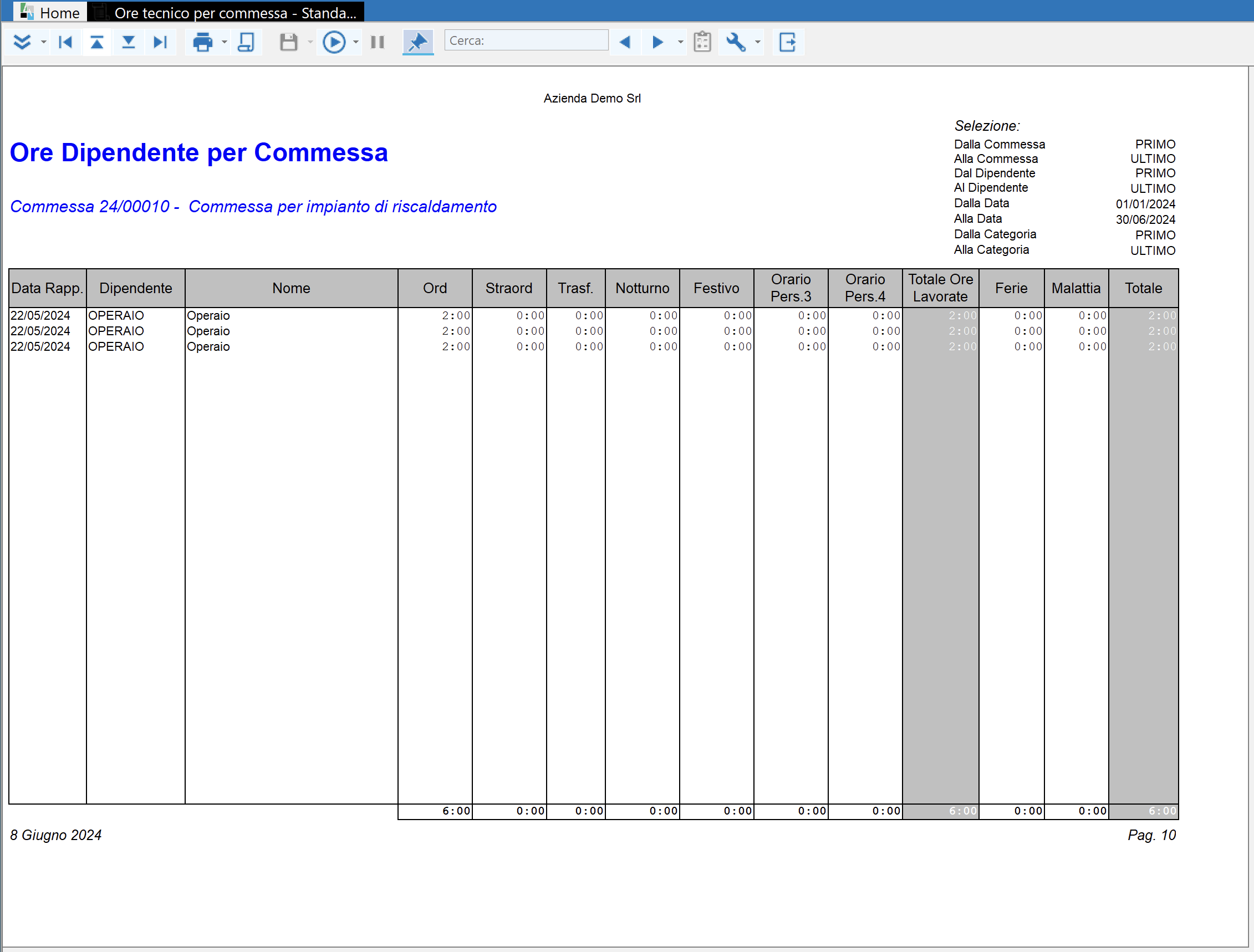The height and width of the screenshot is (952, 1254).
Task: Click the 'Festivo' column header
Action: [717, 289]
